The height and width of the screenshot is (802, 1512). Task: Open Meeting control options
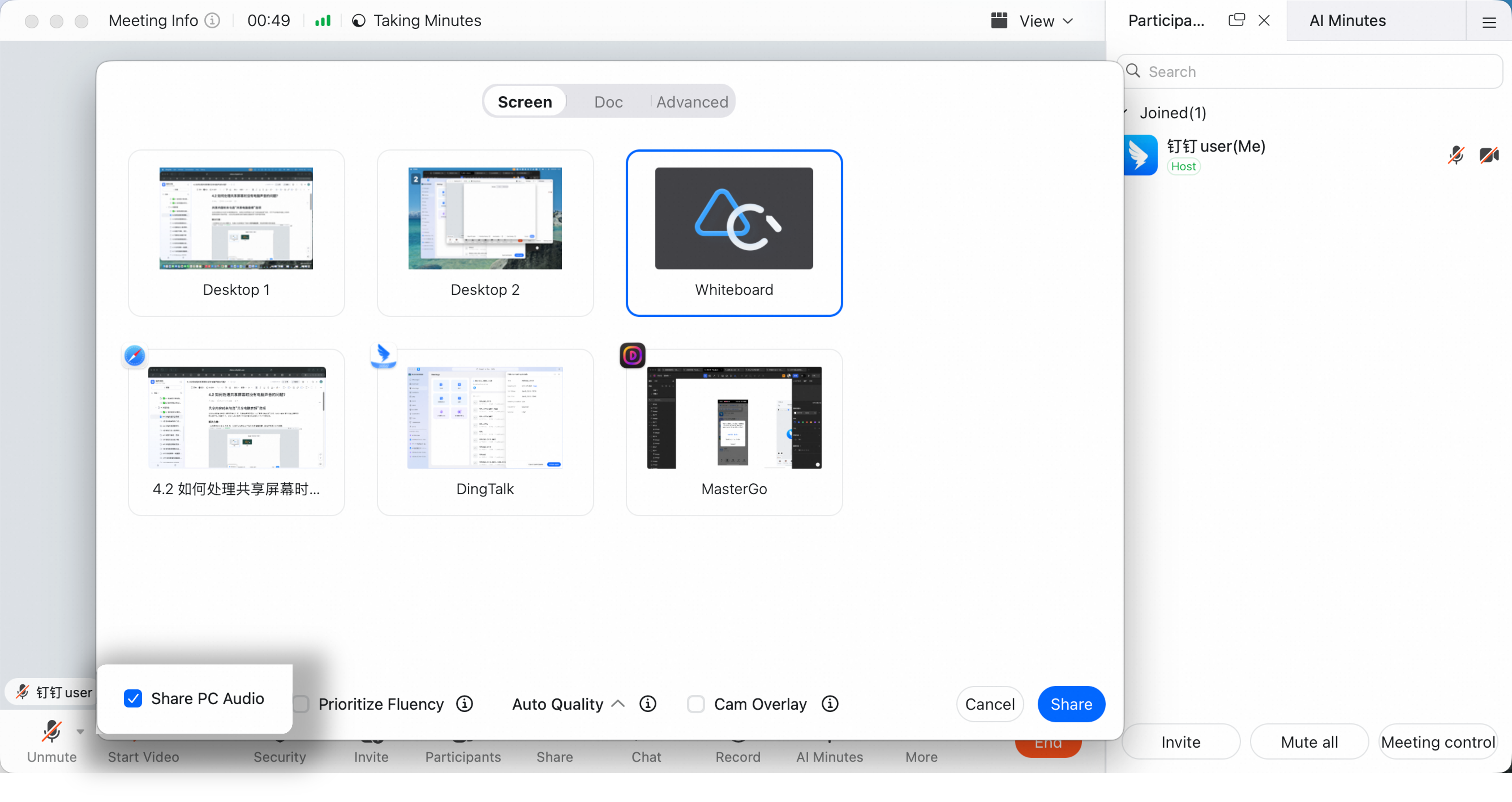1438,741
